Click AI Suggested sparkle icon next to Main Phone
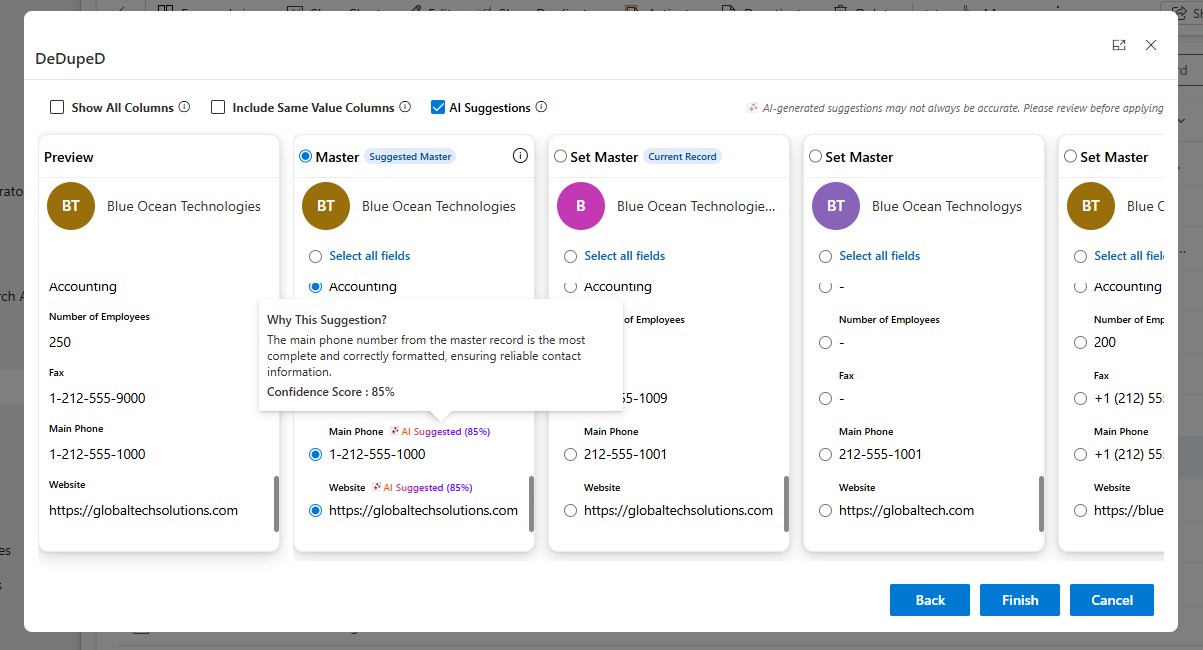1203x650 pixels. coord(395,432)
